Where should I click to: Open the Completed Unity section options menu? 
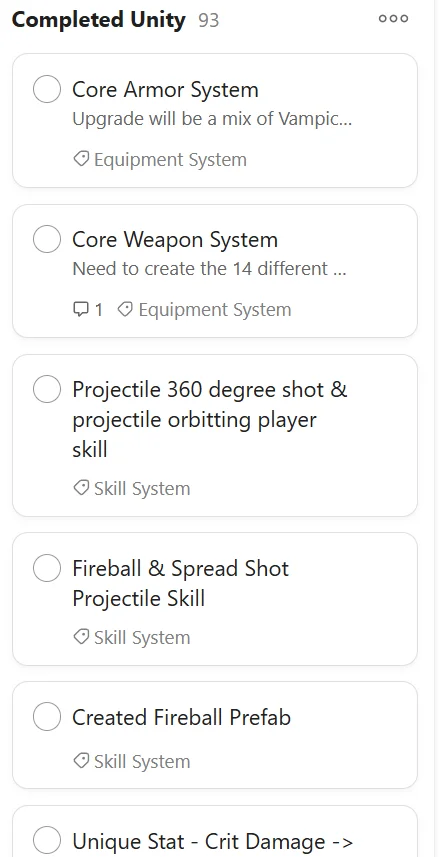coord(393,19)
